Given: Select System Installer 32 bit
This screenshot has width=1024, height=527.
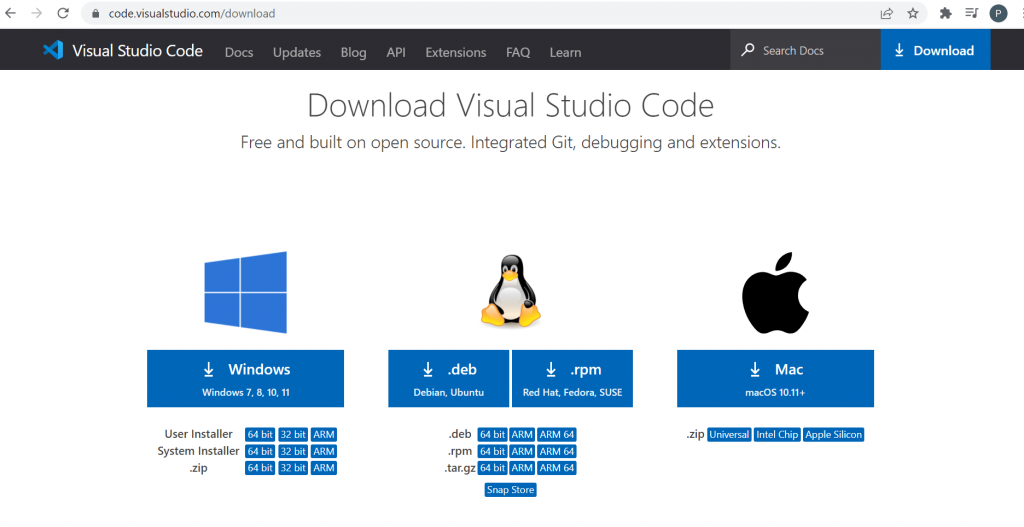Looking at the screenshot, I should [293, 451].
